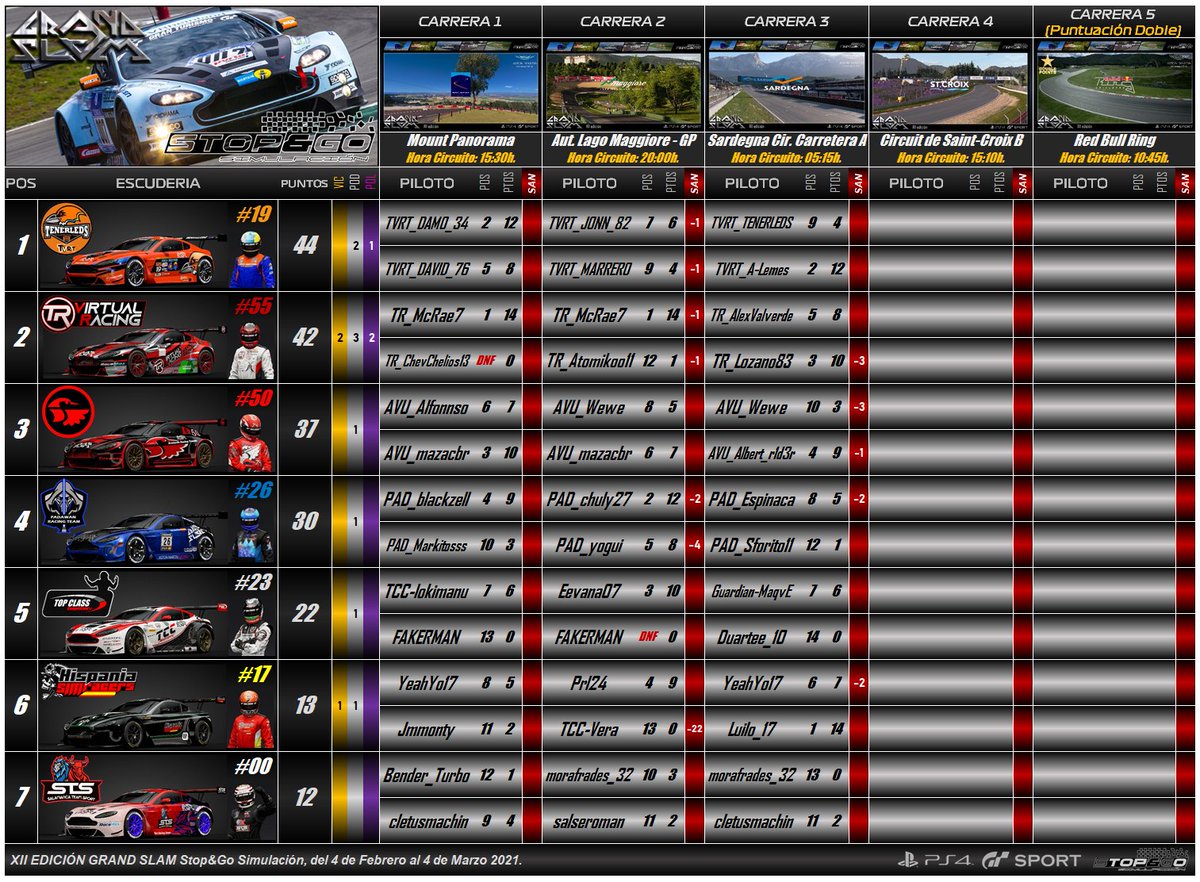Select the CARRERA 2 header
Viewport: 1200px width, 882px height.
coord(623,21)
